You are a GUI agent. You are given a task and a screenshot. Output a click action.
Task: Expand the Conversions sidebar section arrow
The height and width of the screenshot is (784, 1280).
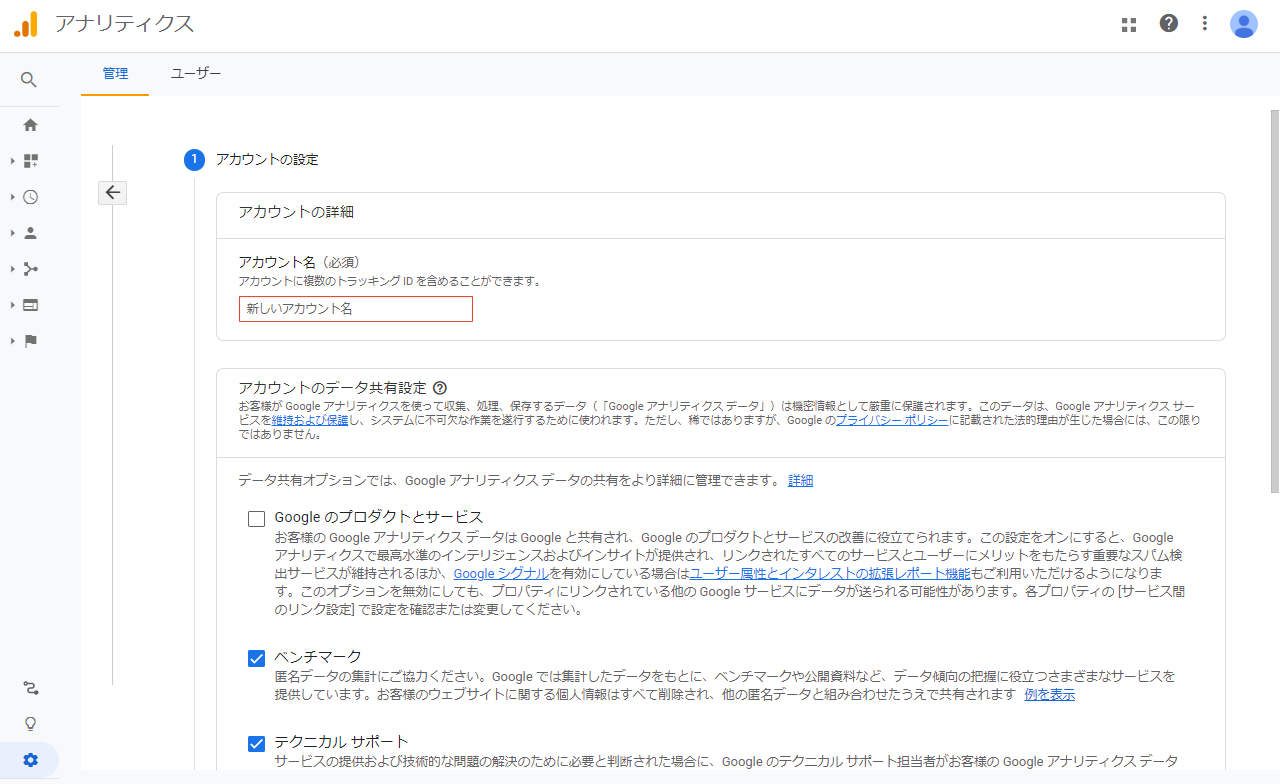tap(12, 341)
